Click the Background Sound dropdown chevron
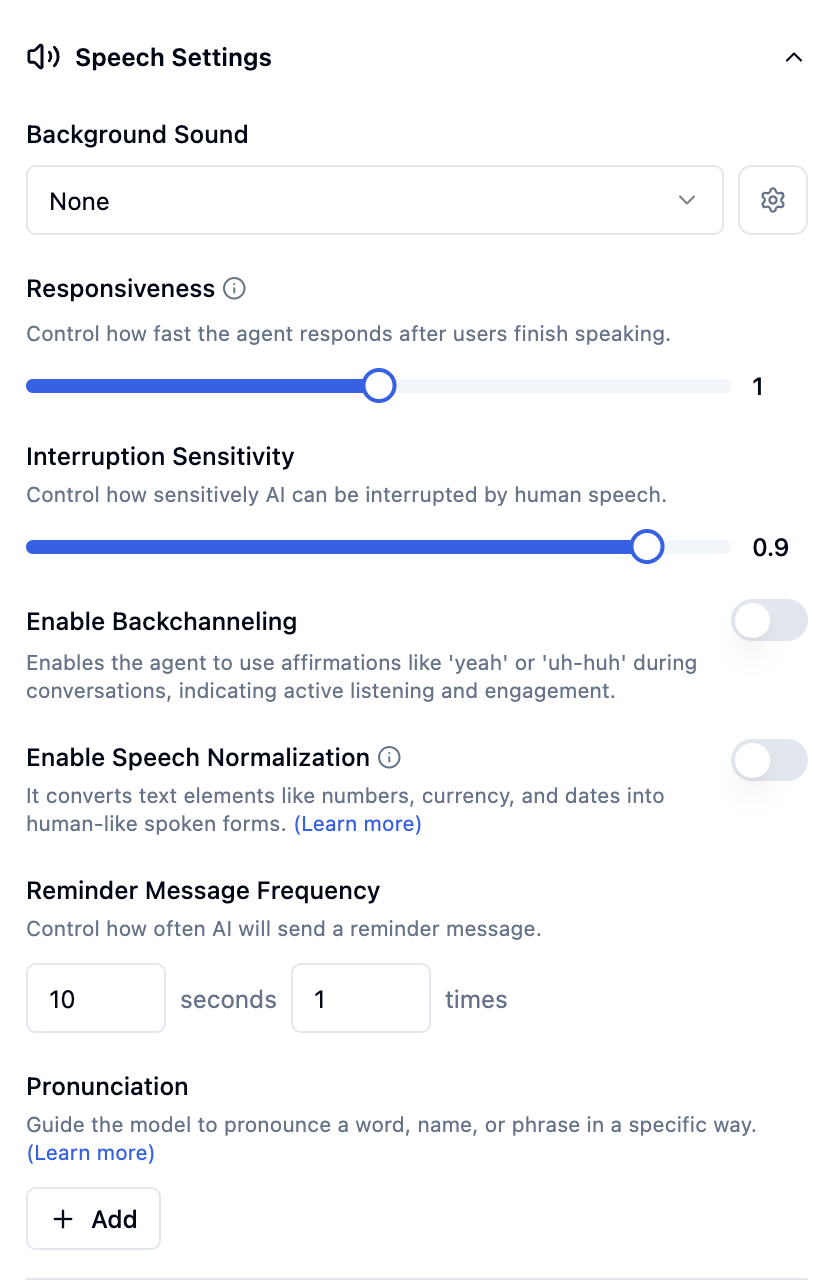The image size is (834, 1282). point(687,200)
